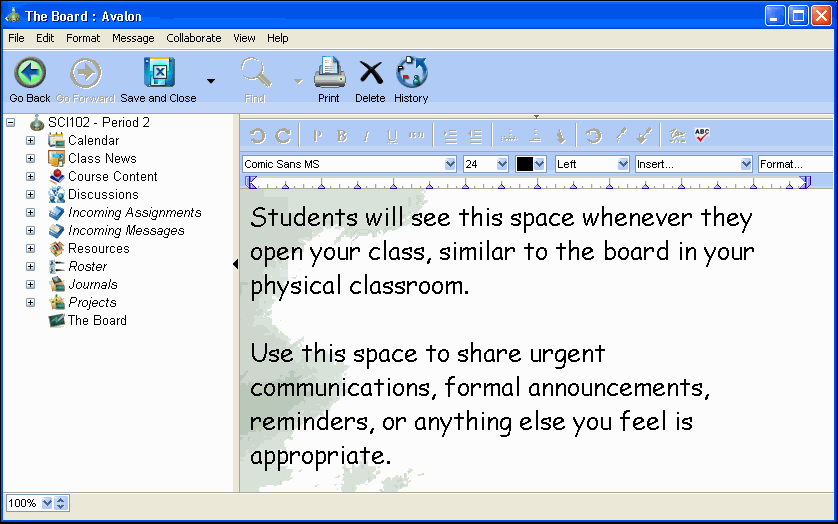Toggle italic formatting in the editor toolbar

[x=367, y=136]
